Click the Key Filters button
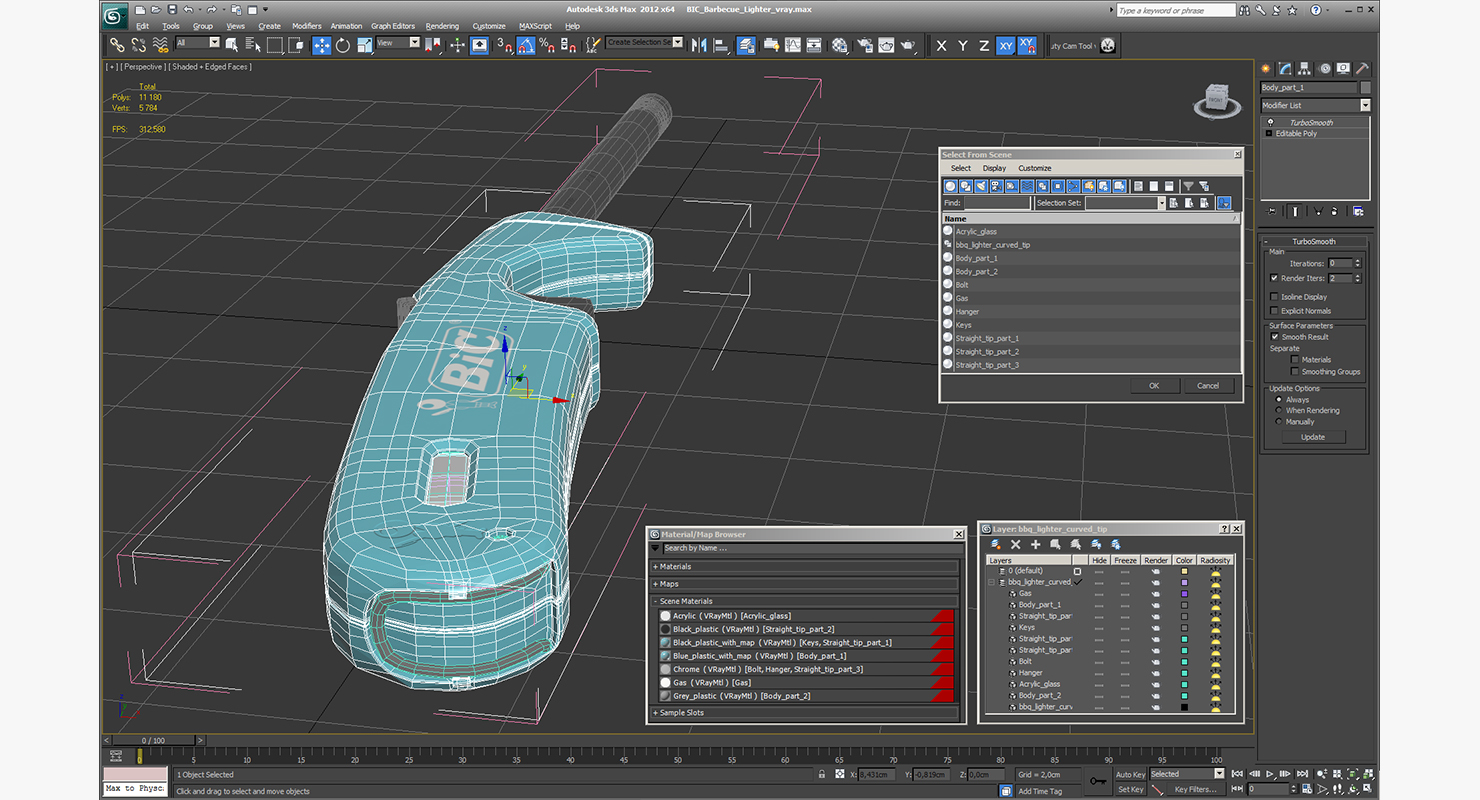 coord(1195,789)
